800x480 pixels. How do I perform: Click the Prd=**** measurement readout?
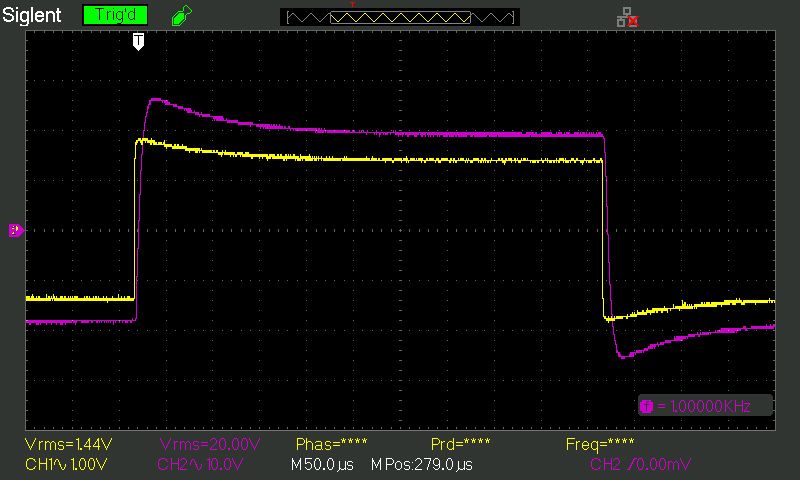[461, 444]
